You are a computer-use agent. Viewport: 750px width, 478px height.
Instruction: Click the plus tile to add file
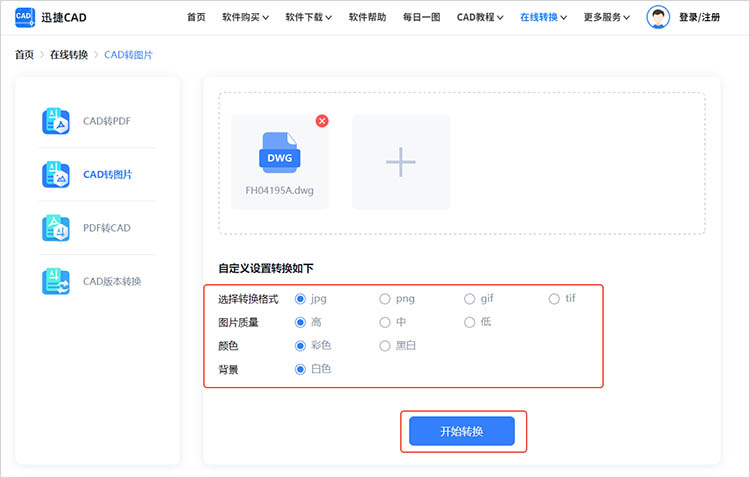point(401,162)
